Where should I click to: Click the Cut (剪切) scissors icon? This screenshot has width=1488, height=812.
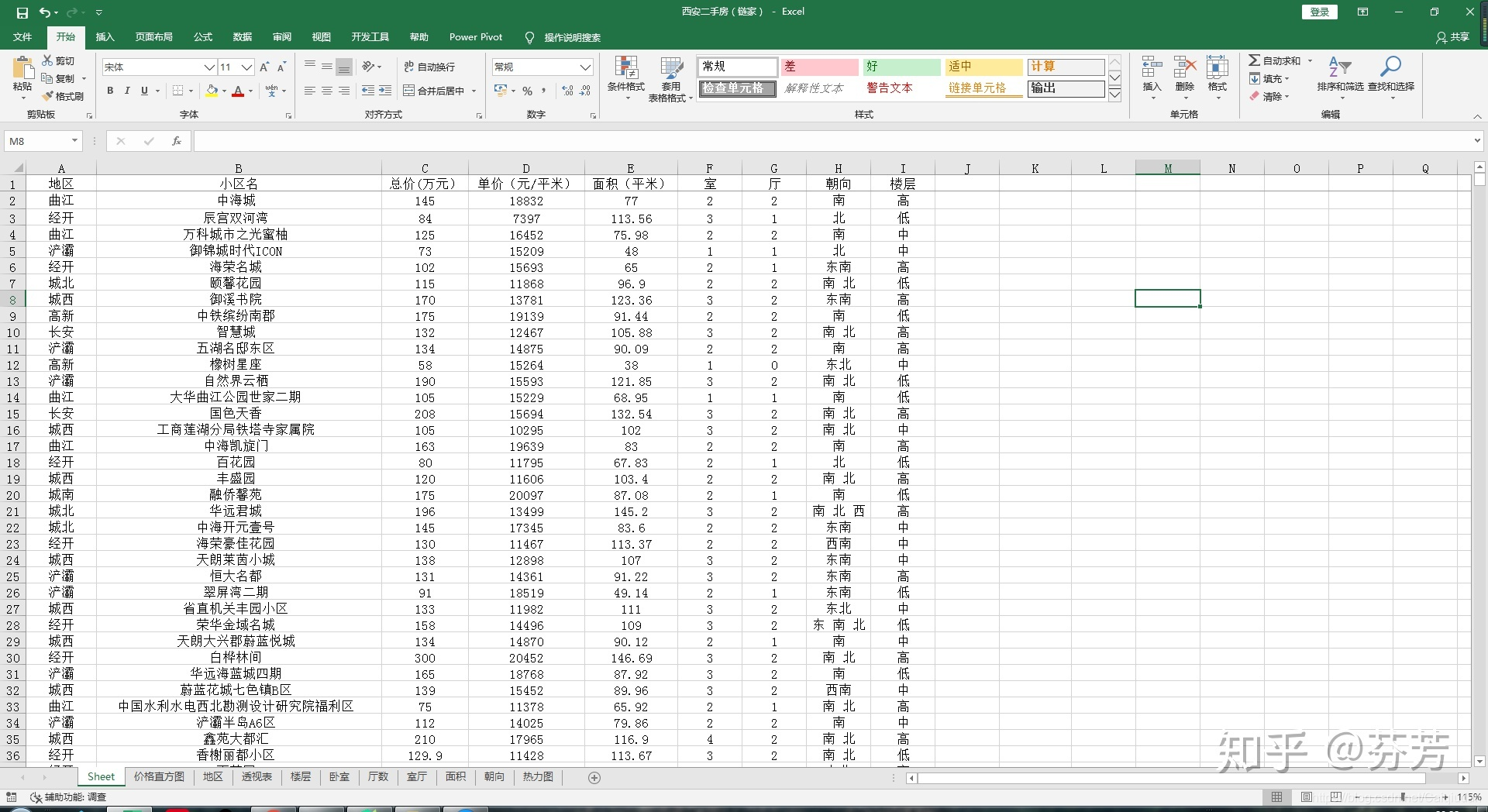tap(48, 60)
